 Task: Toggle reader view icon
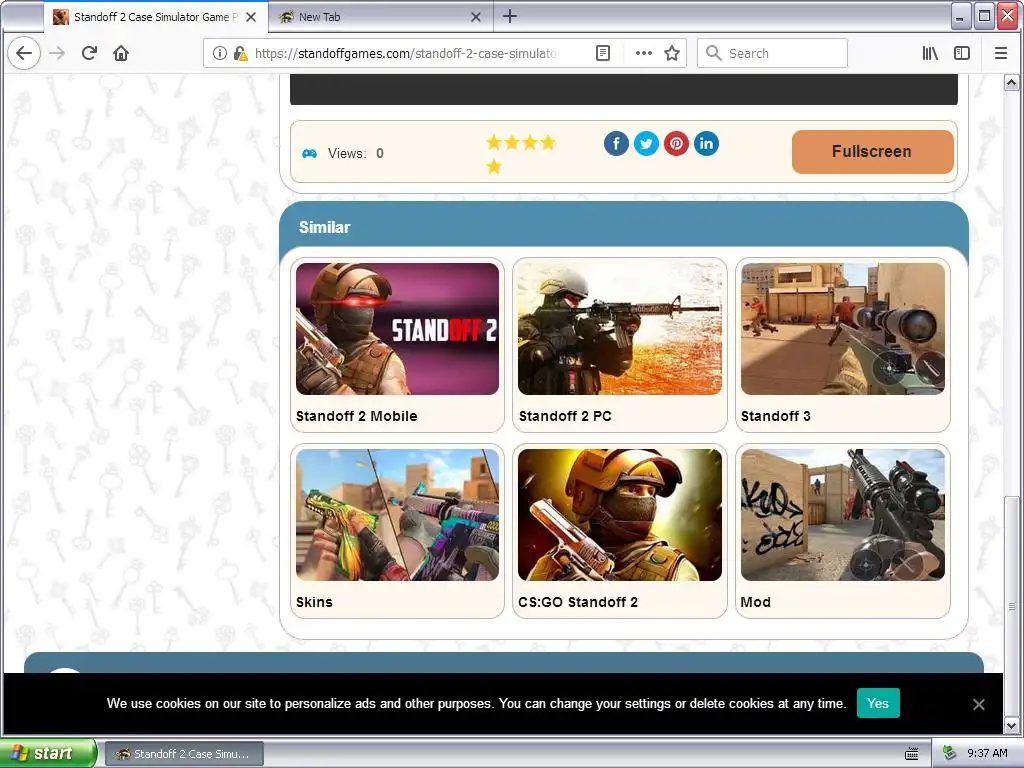coord(603,53)
